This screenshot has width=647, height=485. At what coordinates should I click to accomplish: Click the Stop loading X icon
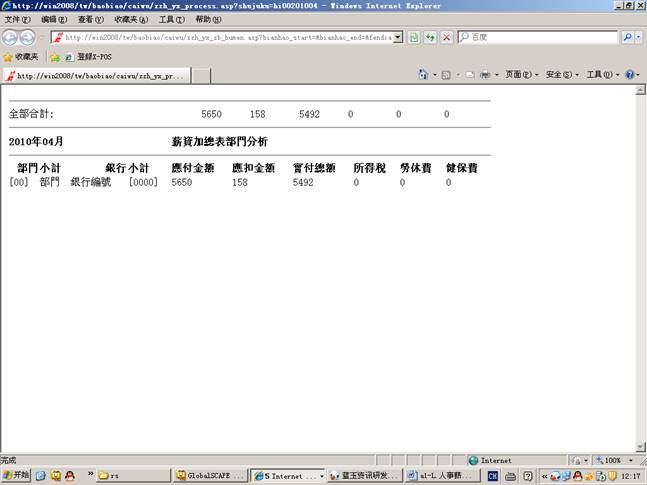446,37
